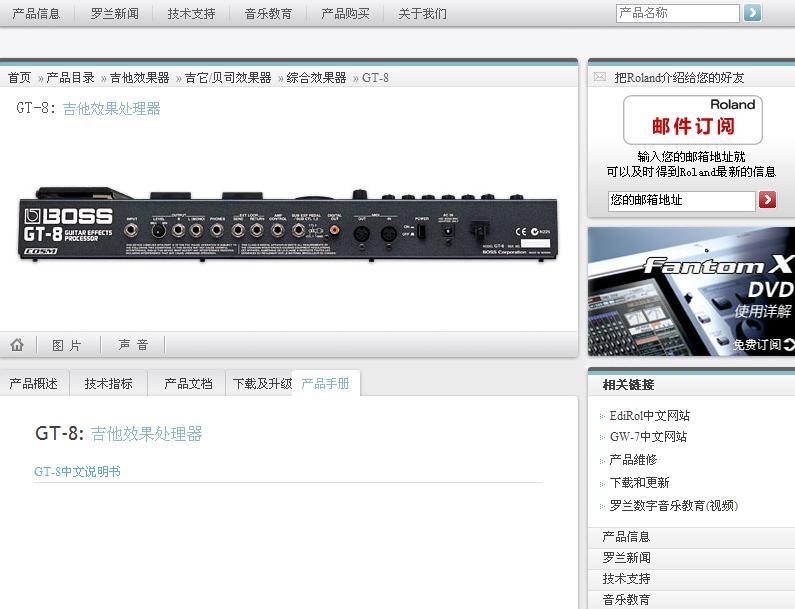Click 技术支持 in the sidebar menu
The width and height of the screenshot is (795, 609).
(x=627, y=579)
